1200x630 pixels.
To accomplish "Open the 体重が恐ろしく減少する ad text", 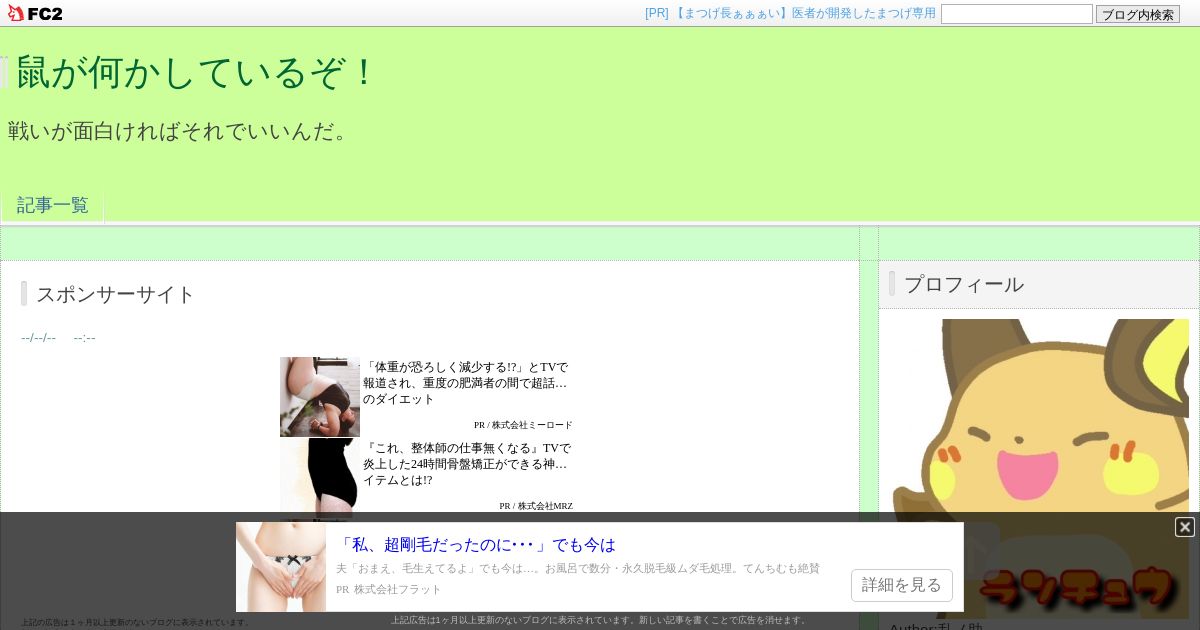I will pyautogui.click(x=466, y=383).
